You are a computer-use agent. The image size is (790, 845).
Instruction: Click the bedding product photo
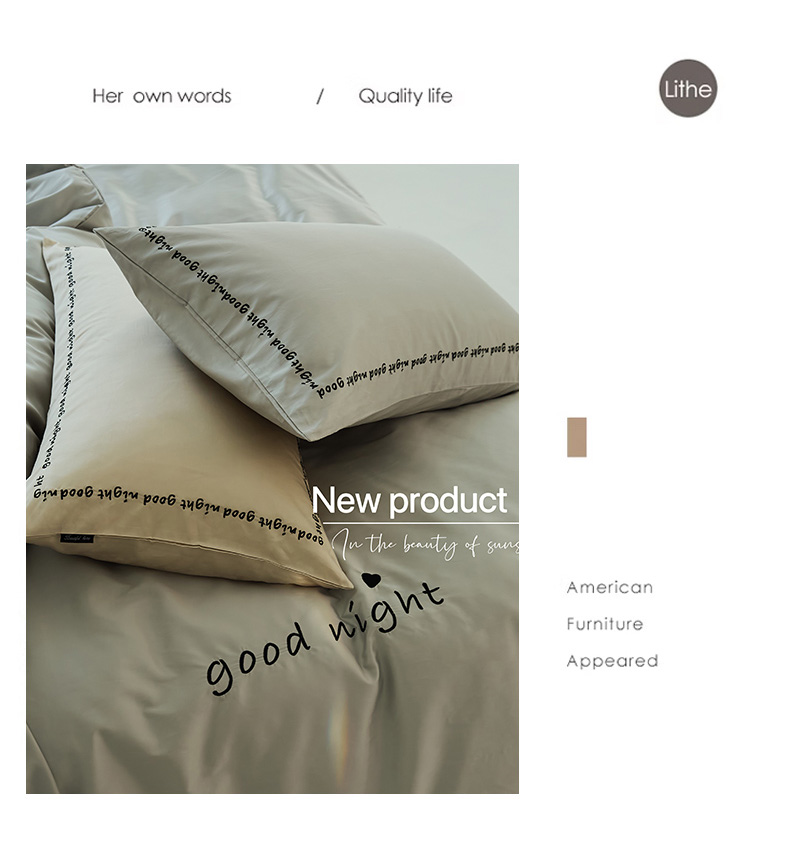(x=272, y=479)
